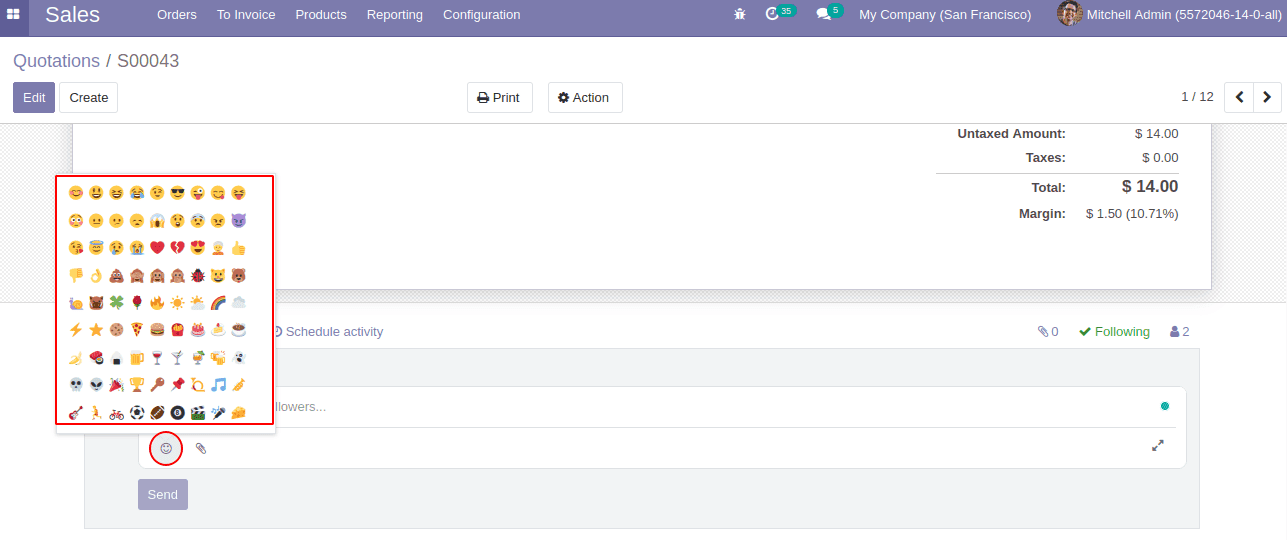Insert the rainbow emoji
1287x540 pixels.
click(x=218, y=302)
